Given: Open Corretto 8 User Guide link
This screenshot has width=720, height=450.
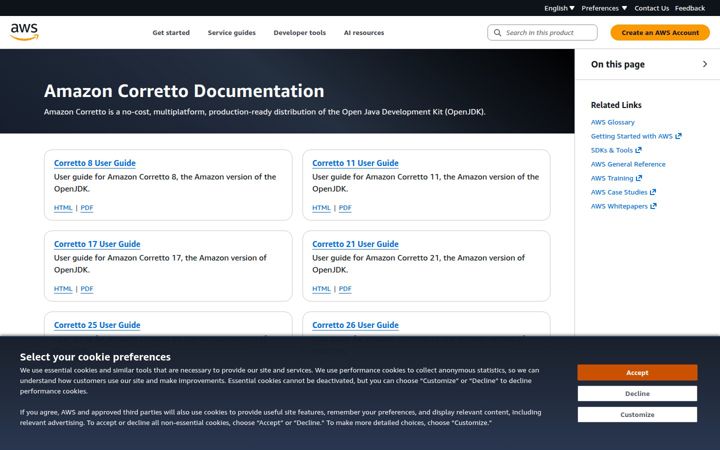Looking at the screenshot, I should [95, 163].
